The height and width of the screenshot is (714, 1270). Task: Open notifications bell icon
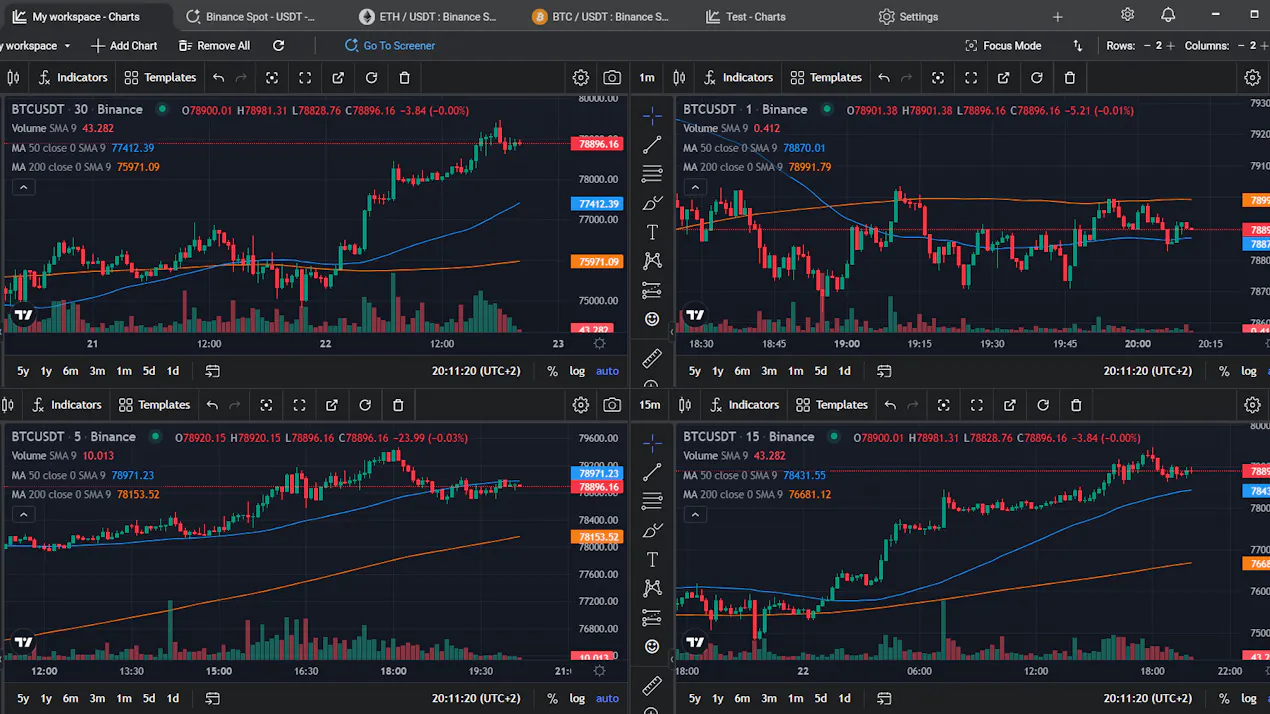pos(1168,15)
